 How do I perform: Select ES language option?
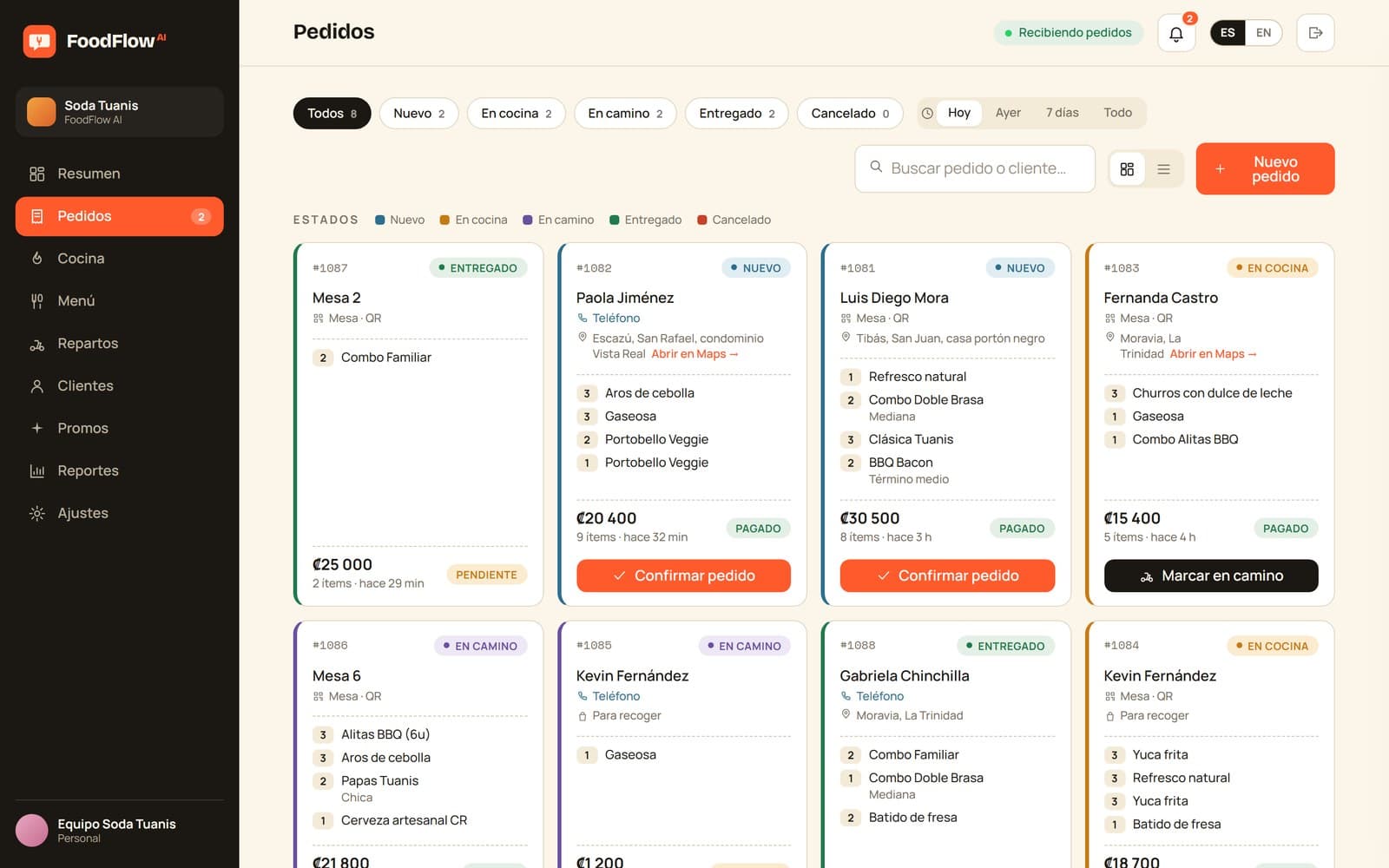tap(1228, 33)
